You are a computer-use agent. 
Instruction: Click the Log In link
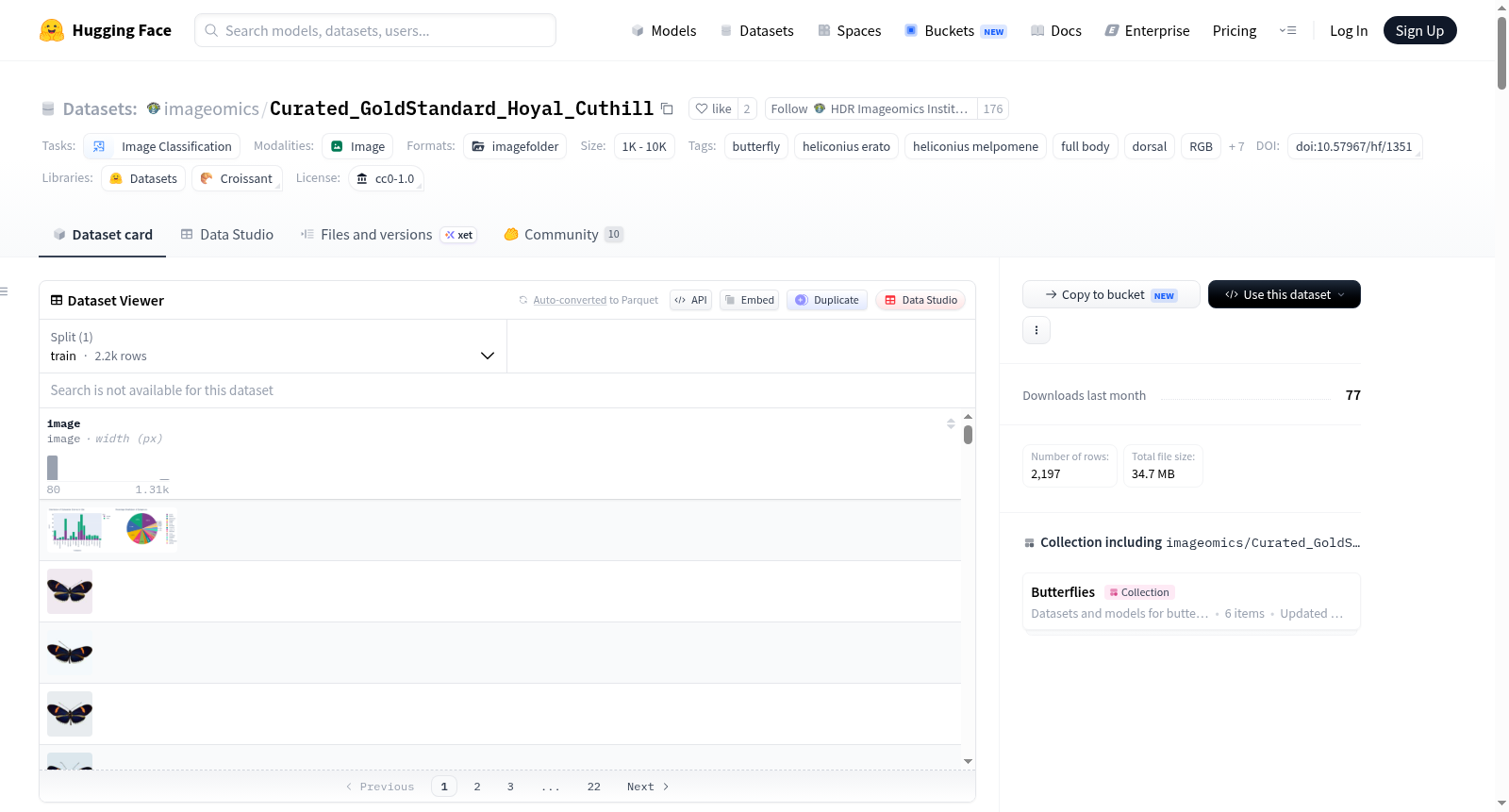click(1349, 30)
